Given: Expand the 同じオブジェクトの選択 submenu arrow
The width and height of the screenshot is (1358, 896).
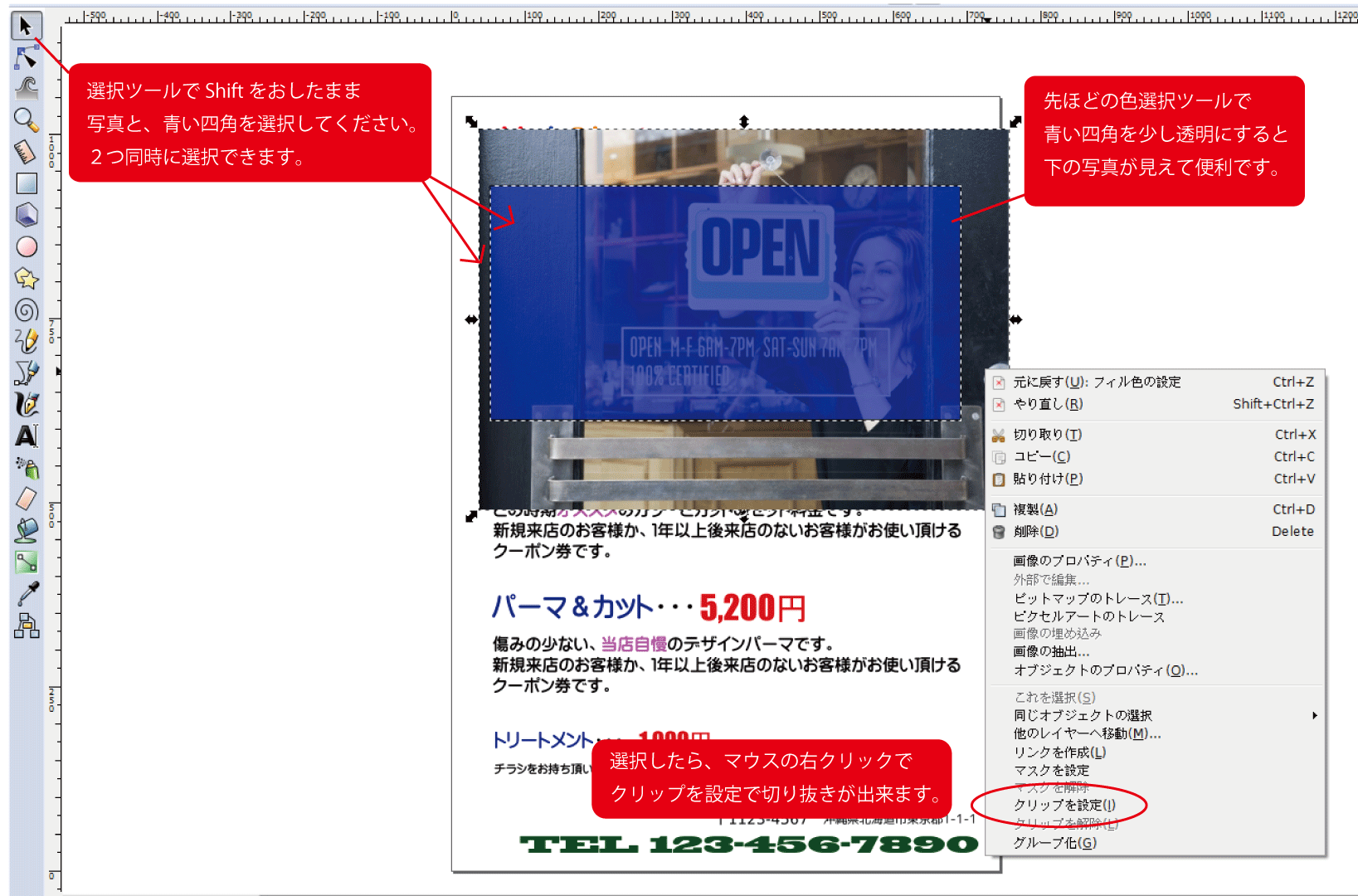Looking at the screenshot, I should coord(1315,715).
